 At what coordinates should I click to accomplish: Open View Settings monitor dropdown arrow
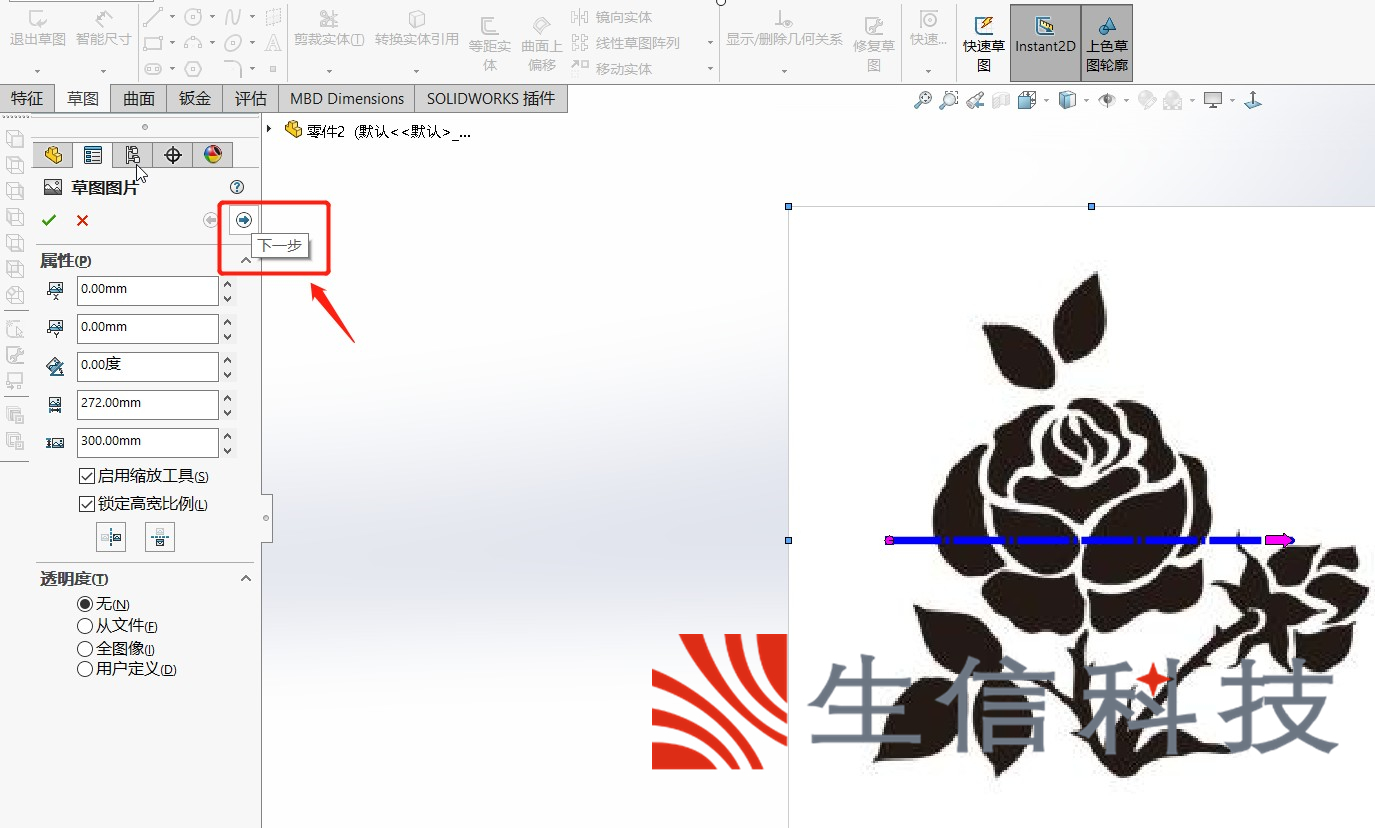[x=1233, y=100]
